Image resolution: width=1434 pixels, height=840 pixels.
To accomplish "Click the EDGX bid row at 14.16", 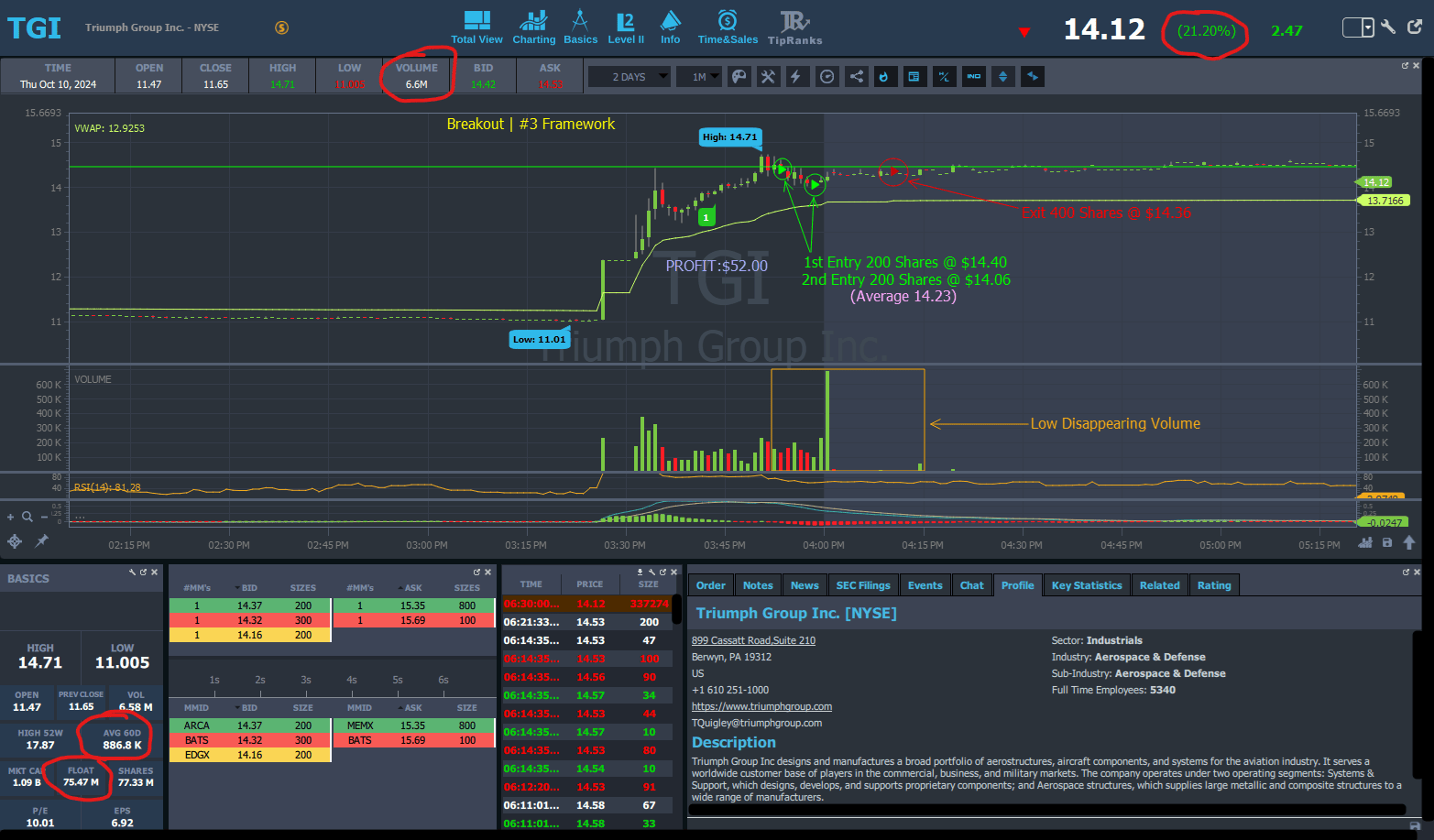I will pos(250,755).
